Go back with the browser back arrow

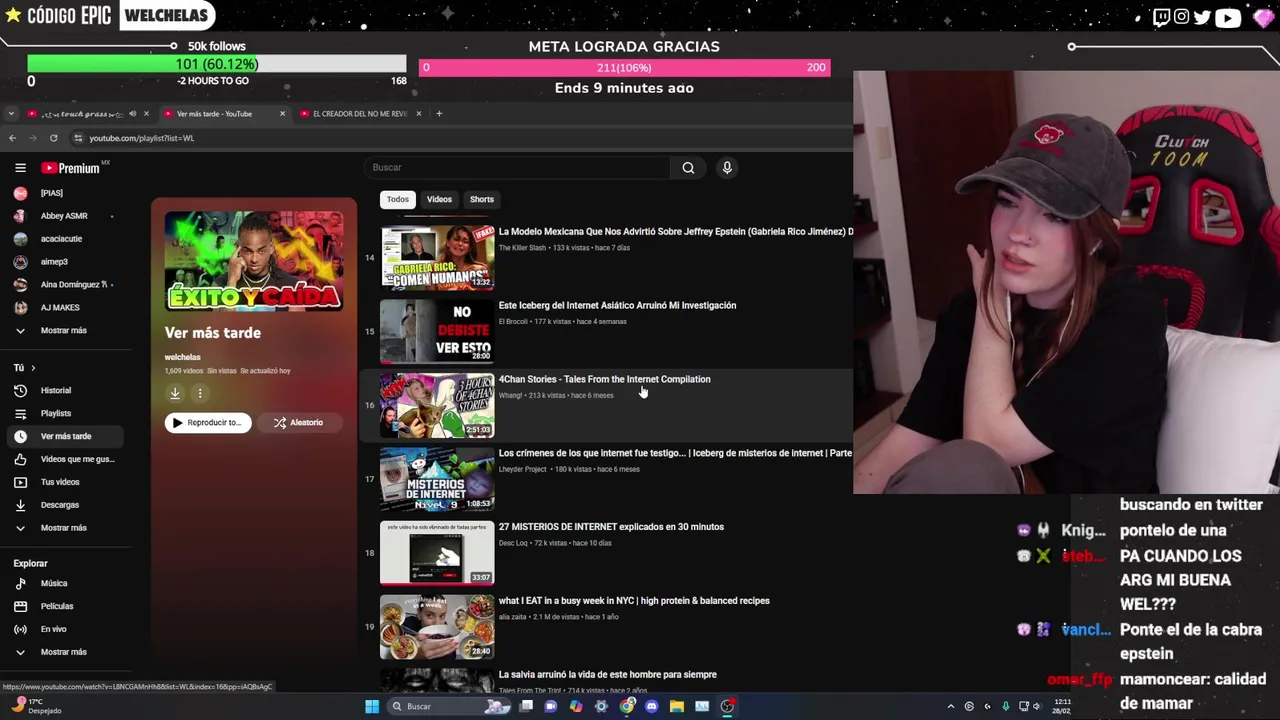tap(12, 138)
